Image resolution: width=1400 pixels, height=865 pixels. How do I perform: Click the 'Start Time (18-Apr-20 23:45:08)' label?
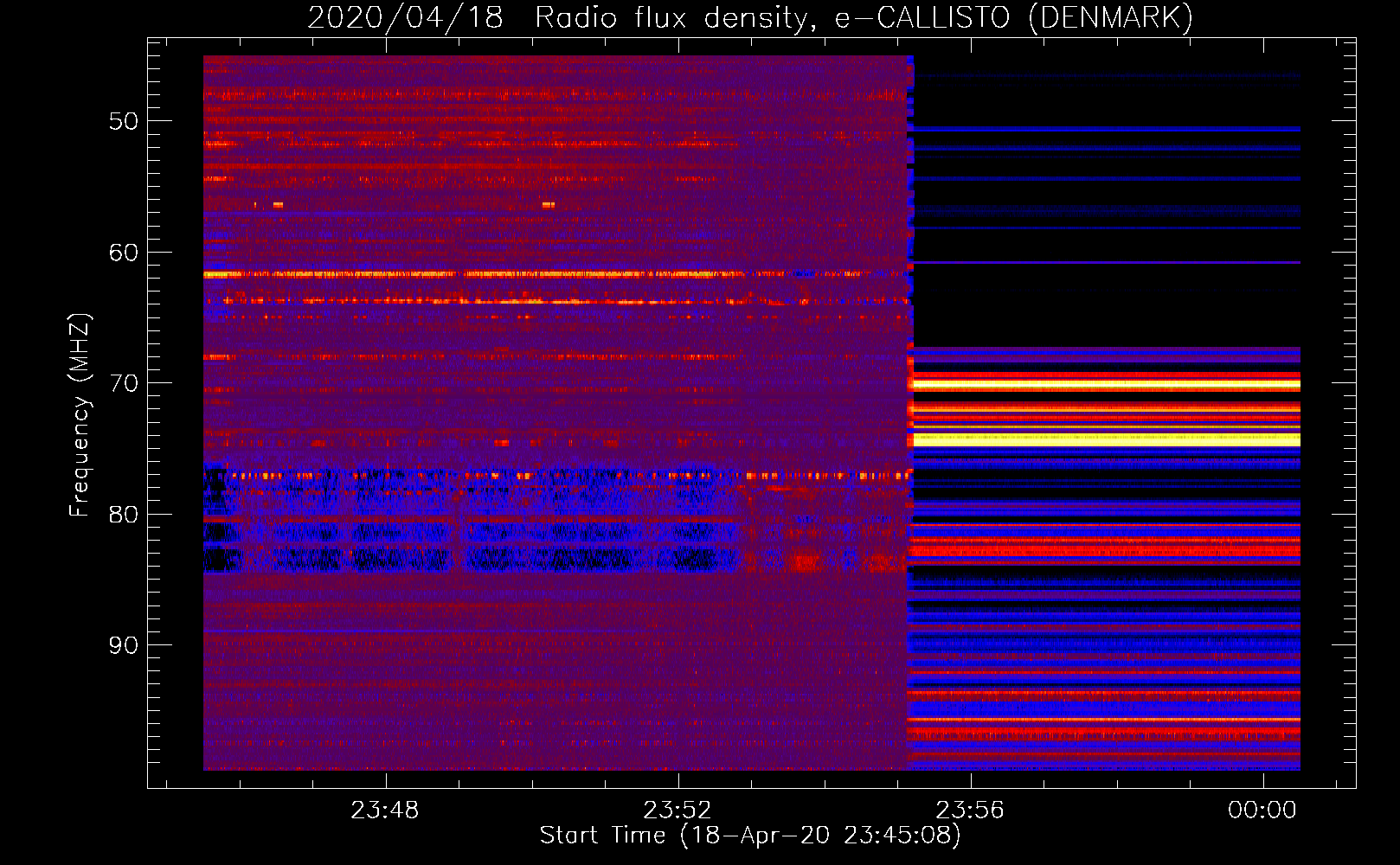click(x=750, y=836)
